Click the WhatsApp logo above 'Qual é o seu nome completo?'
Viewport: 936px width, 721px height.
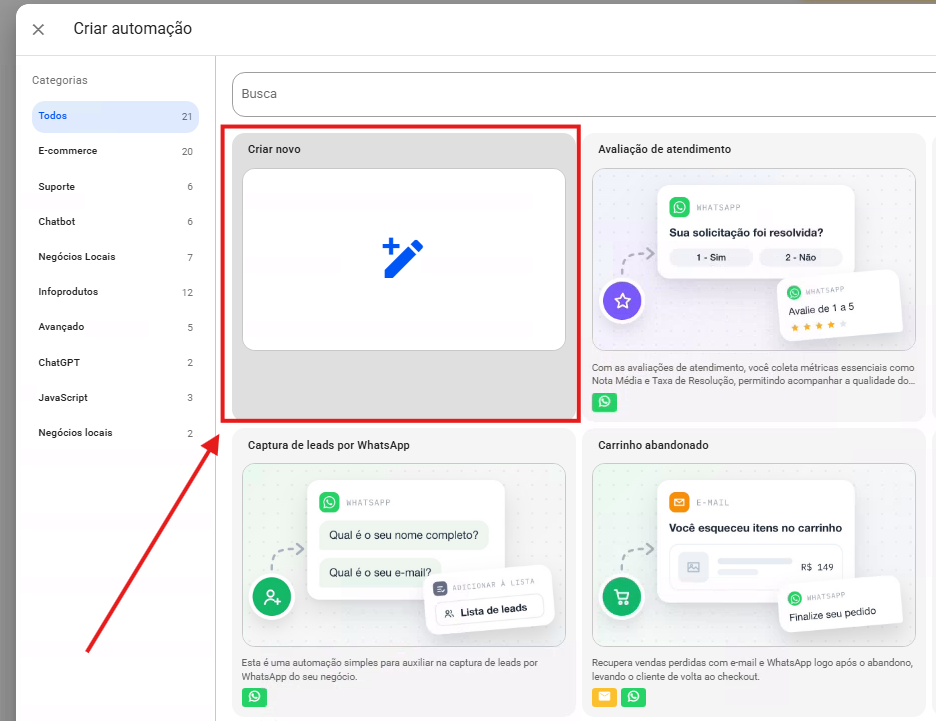click(329, 502)
